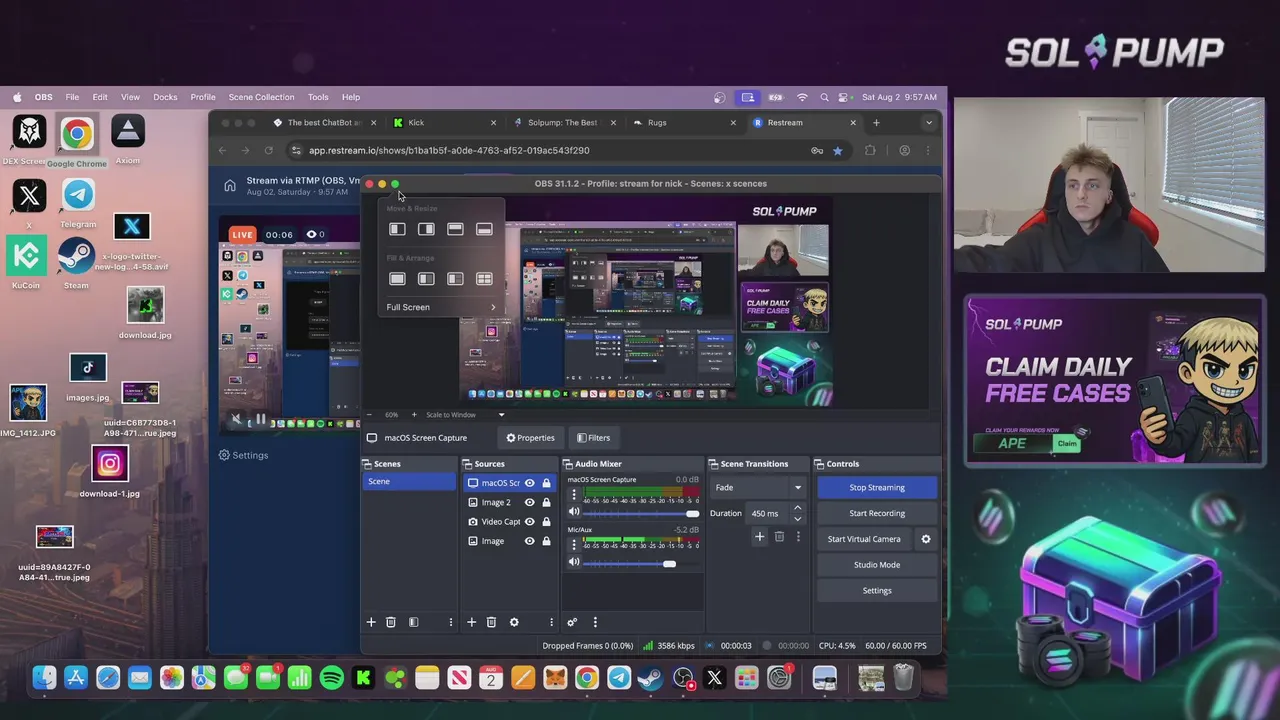Screen dimensions: 1280x720
Task: Remove scene using Scenes panel trash icon
Action: 391,622
